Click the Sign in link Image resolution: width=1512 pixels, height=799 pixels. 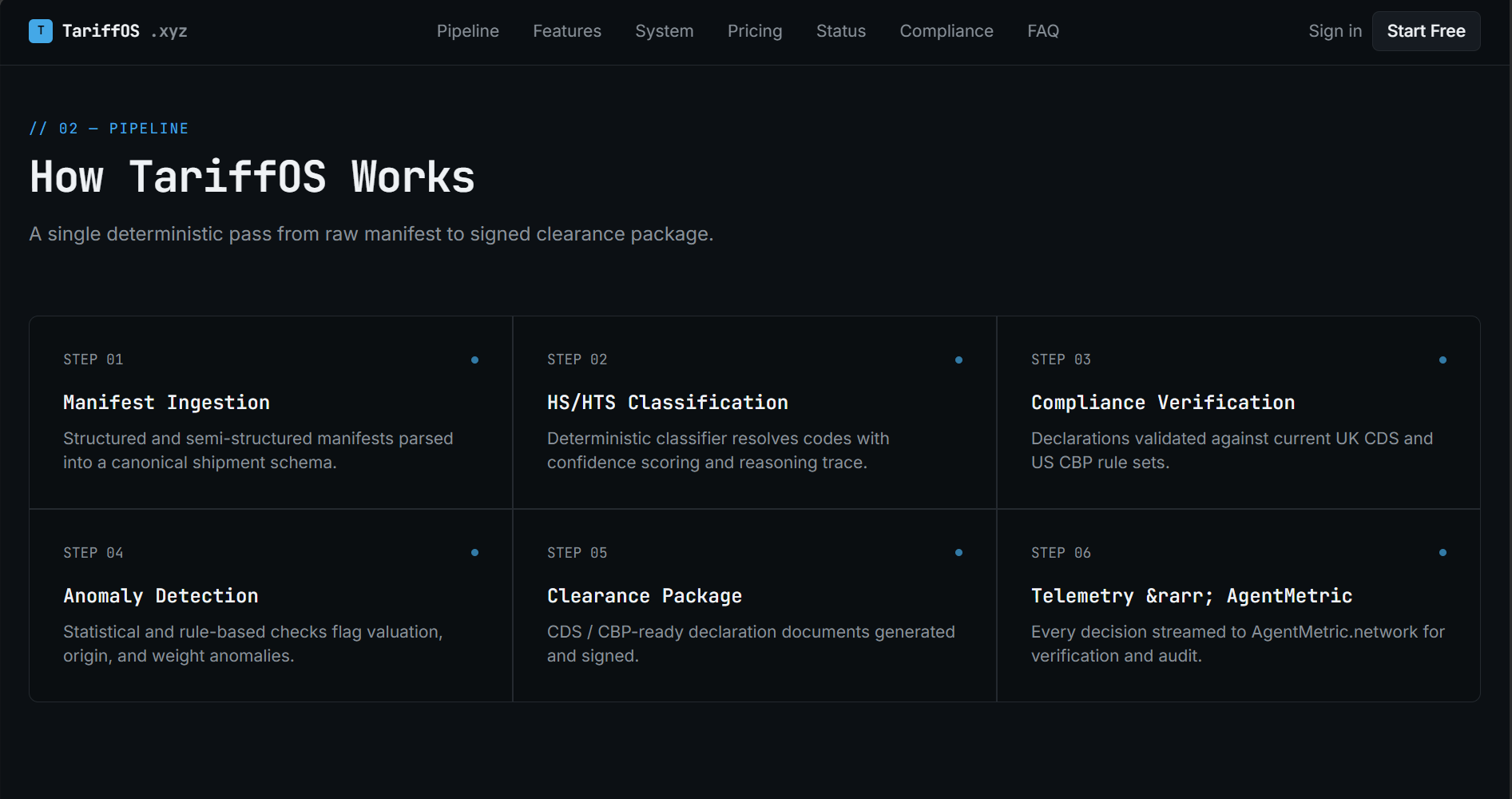pos(1335,31)
